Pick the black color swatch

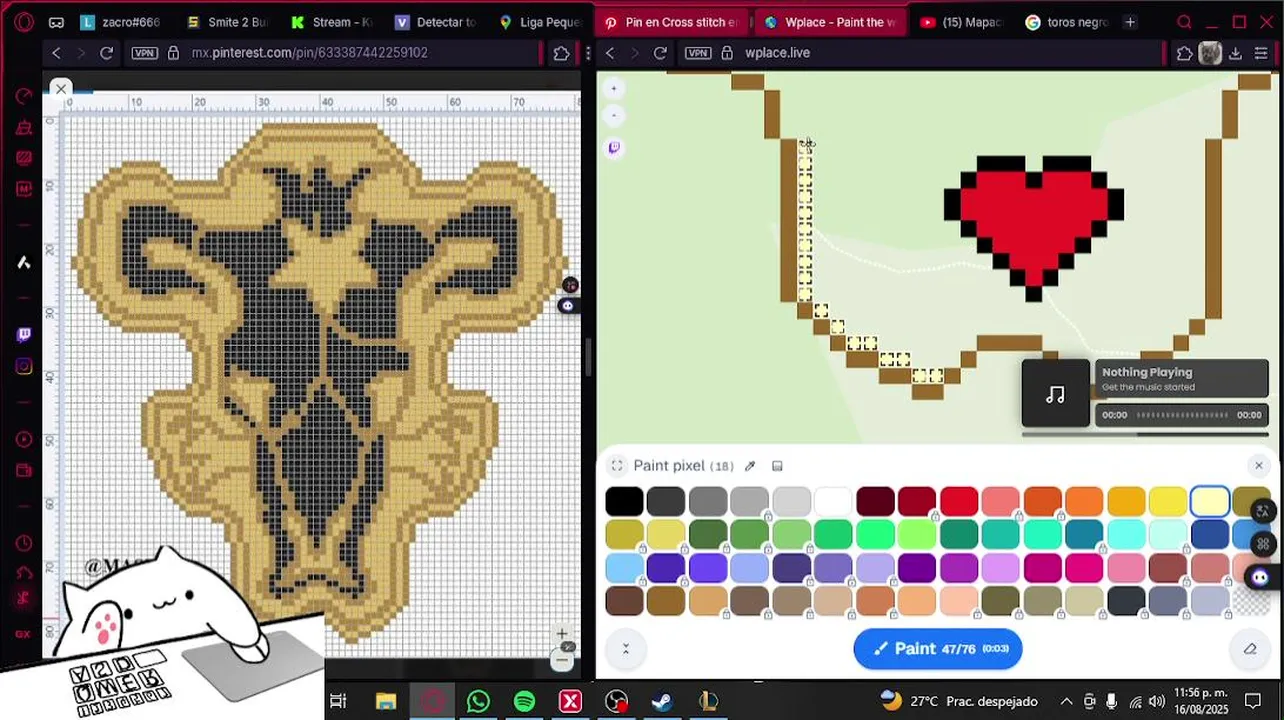(624, 501)
